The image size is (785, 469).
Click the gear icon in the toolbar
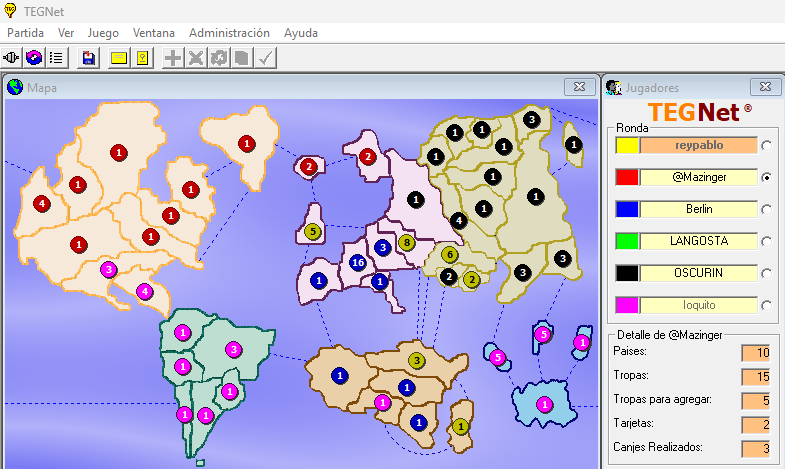pos(219,58)
